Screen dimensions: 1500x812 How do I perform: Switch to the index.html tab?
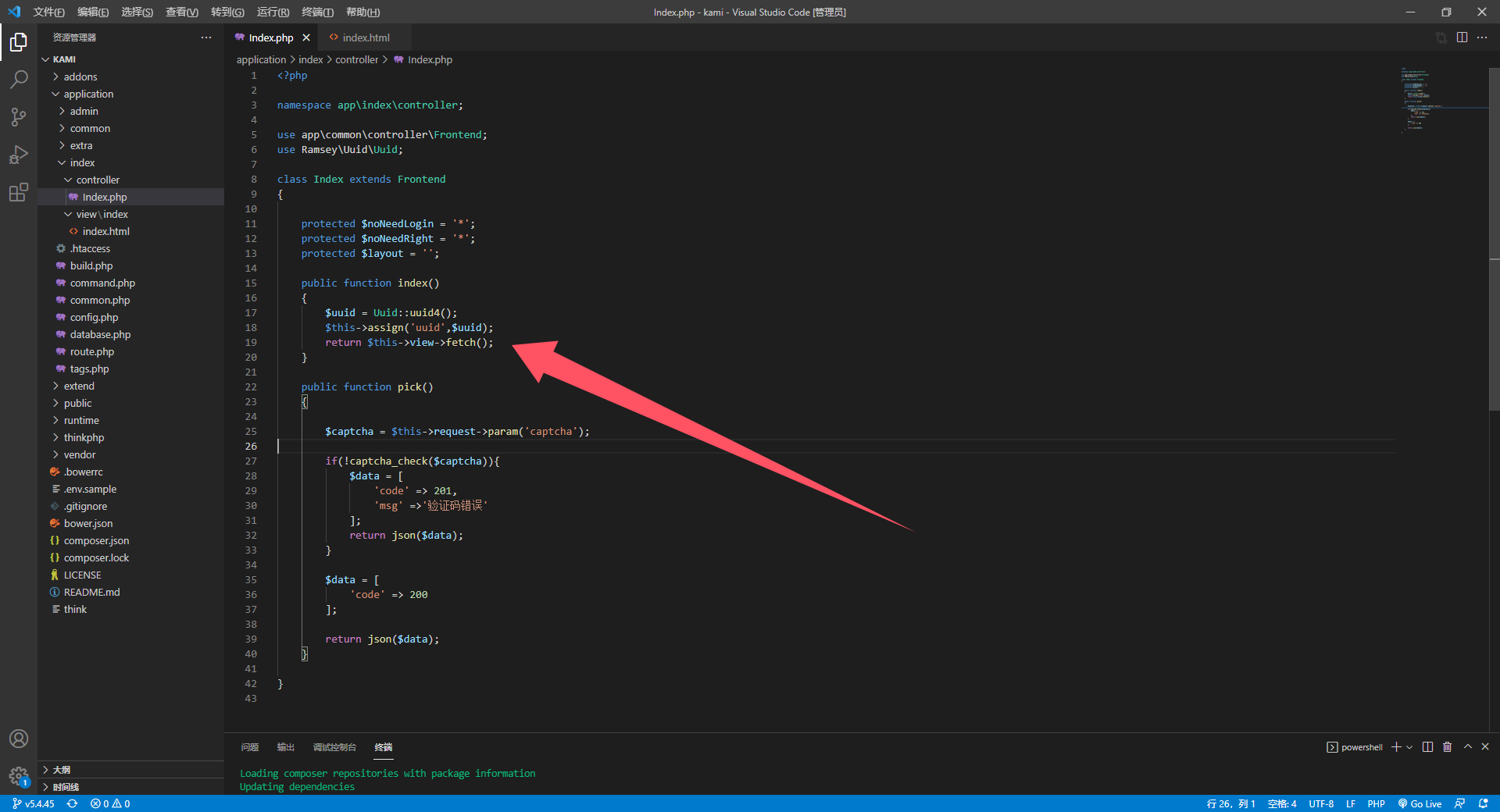pyautogui.click(x=364, y=37)
